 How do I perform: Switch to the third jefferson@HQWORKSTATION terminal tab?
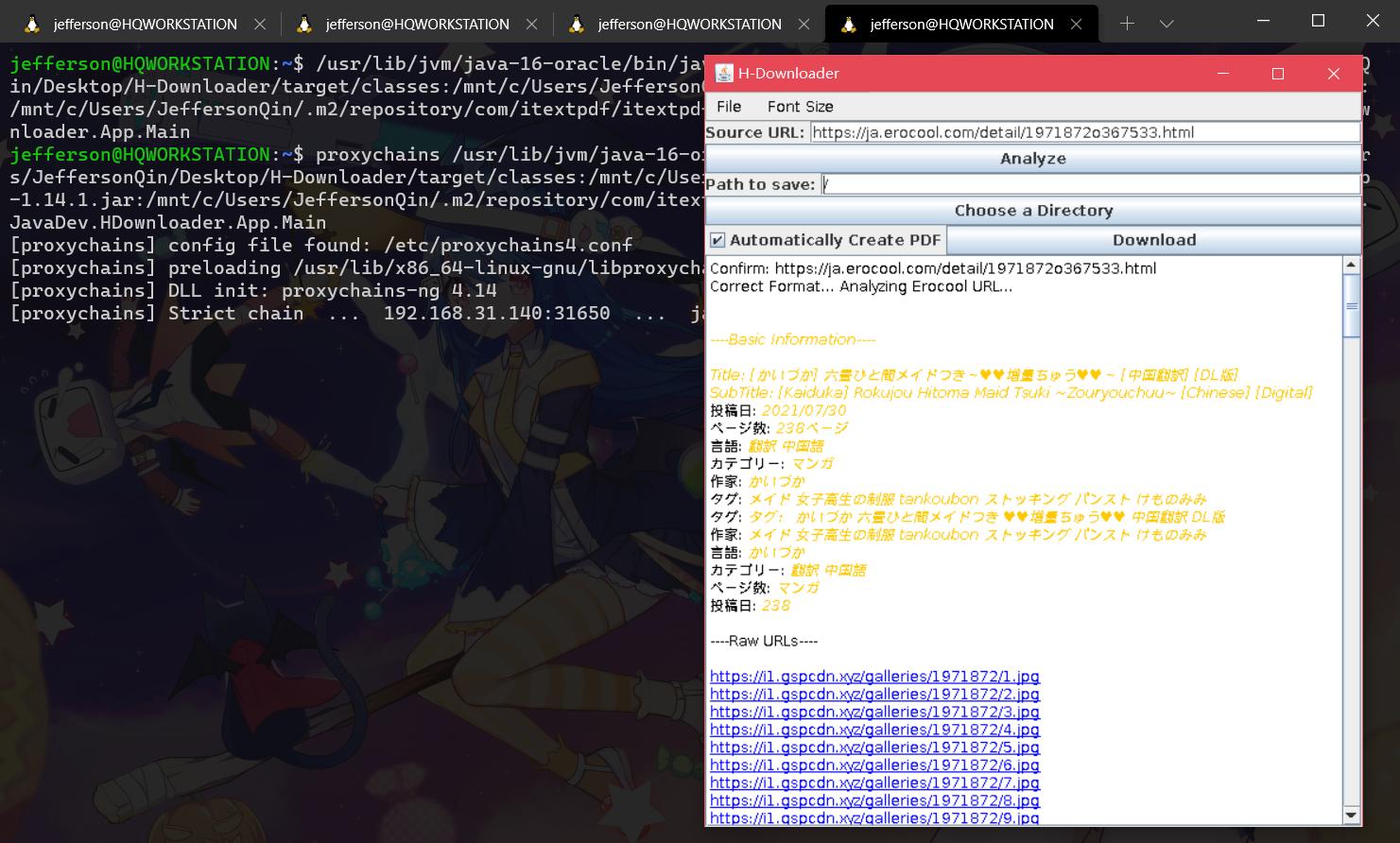pyautogui.click(x=689, y=24)
